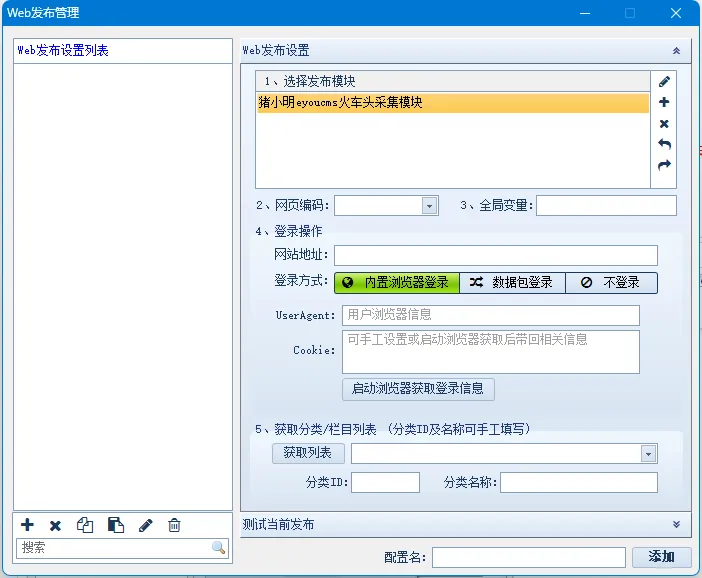The image size is (702, 578).
Task: Select 数据包登录 login method
Action: tap(511, 282)
